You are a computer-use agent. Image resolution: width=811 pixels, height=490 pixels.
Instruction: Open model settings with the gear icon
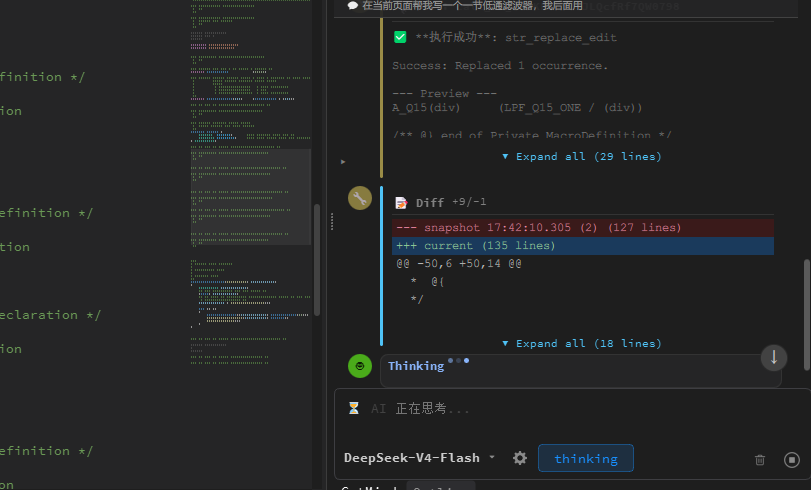(x=520, y=458)
